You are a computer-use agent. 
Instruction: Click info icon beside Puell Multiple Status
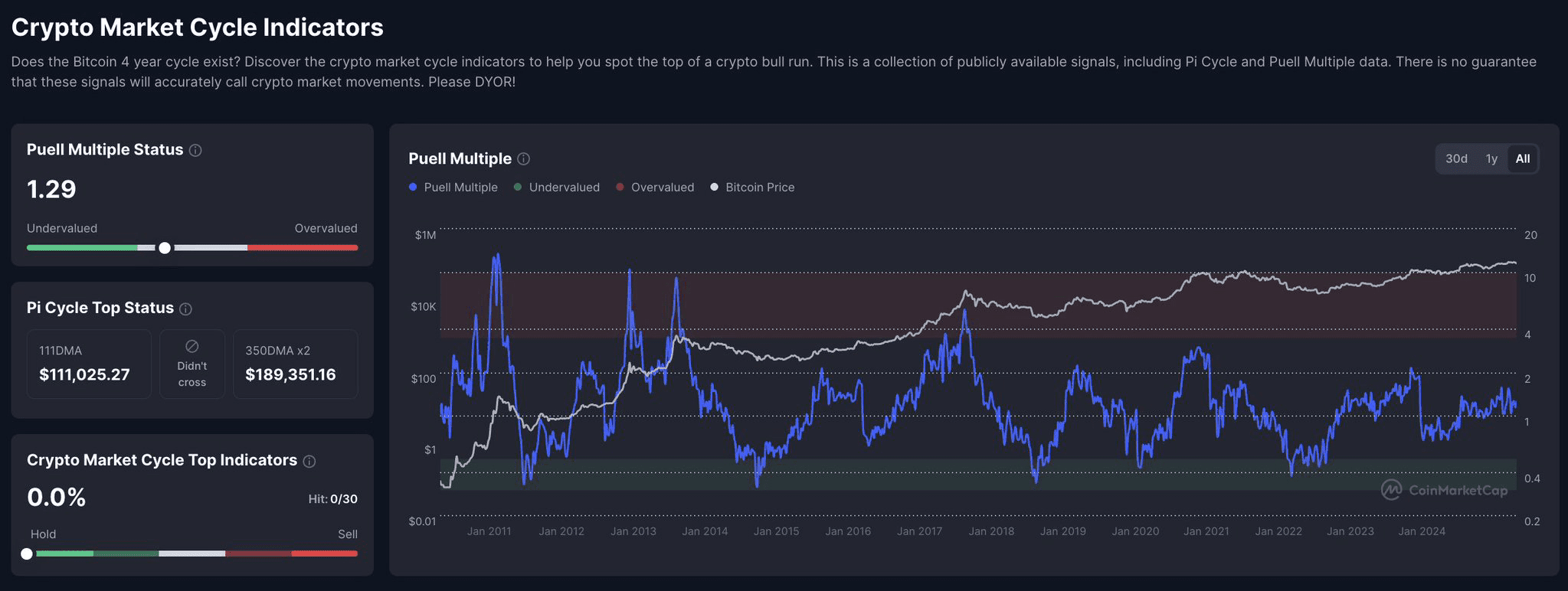click(195, 151)
